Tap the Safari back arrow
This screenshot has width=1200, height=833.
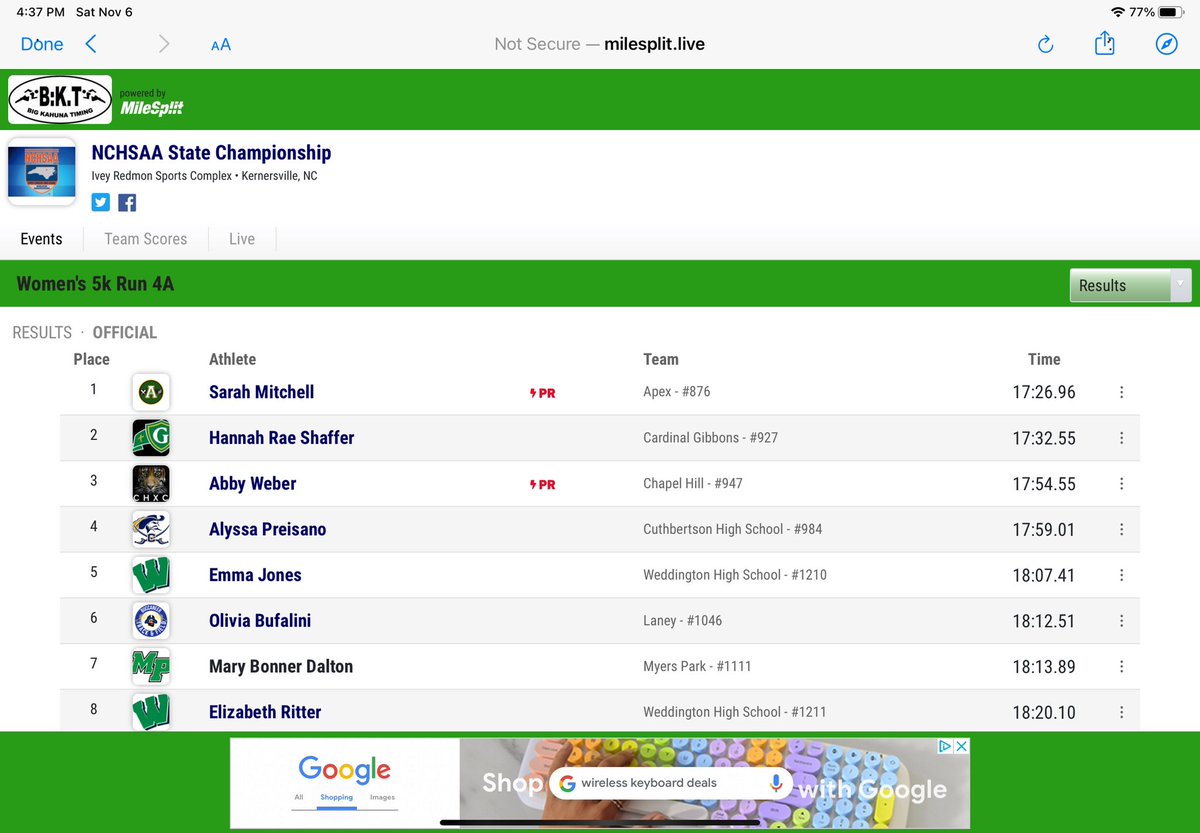pos(91,44)
